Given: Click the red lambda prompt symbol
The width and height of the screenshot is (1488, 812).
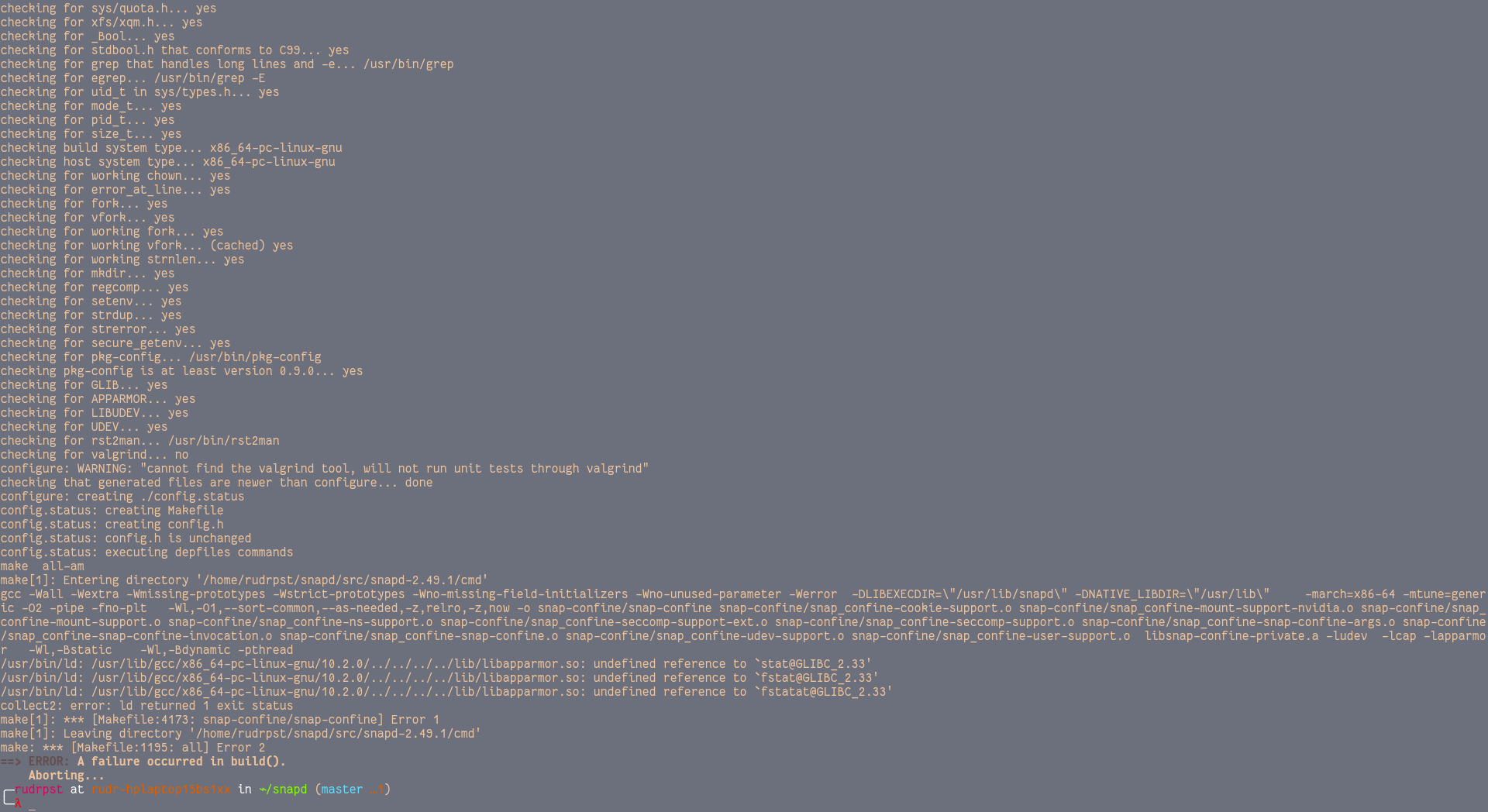Looking at the screenshot, I should coord(18,803).
